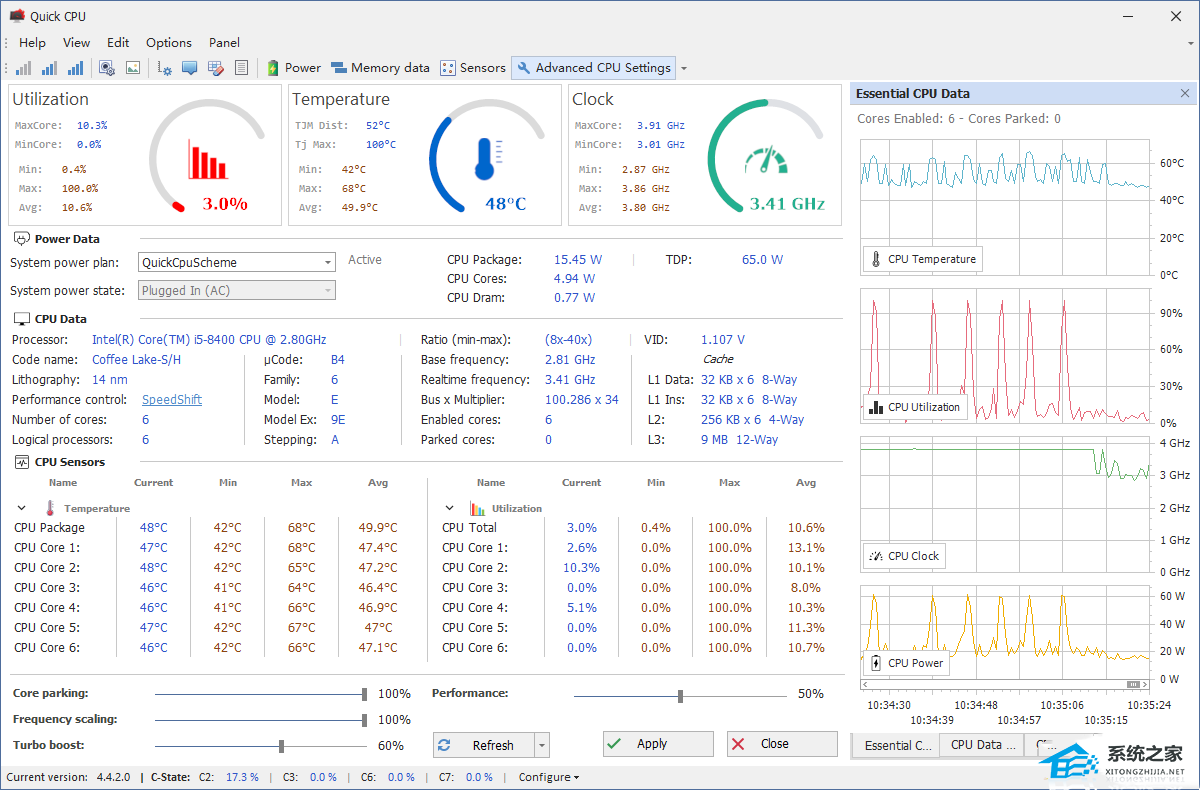This screenshot has width=1200, height=790.
Task: Click the CPU Sensors section icon
Action: [22, 462]
